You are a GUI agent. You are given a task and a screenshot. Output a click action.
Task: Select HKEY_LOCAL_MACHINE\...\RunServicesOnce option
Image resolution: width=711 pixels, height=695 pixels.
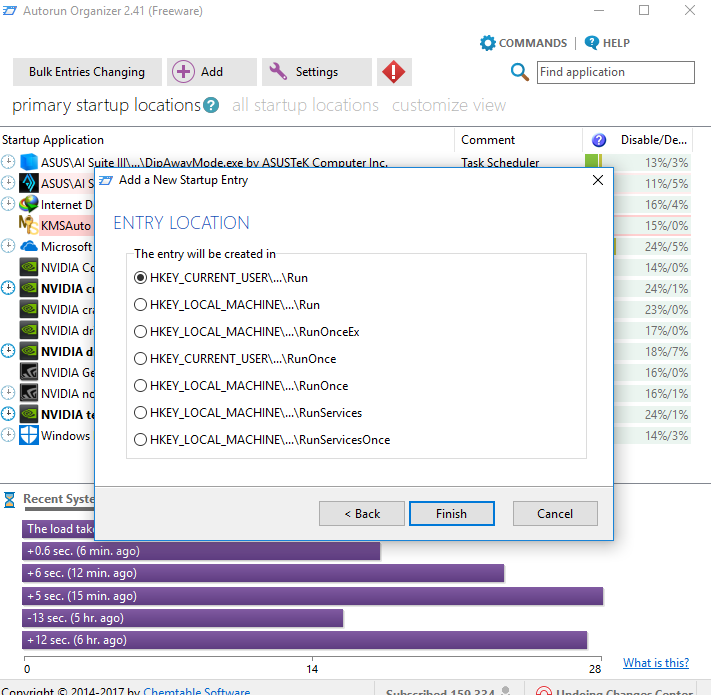coord(262,440)
